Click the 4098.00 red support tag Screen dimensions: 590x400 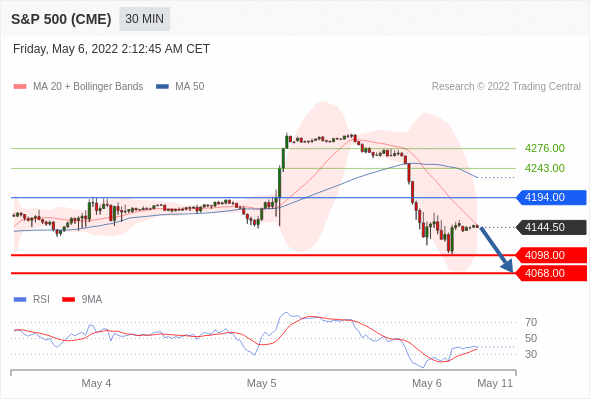(551, 255)
